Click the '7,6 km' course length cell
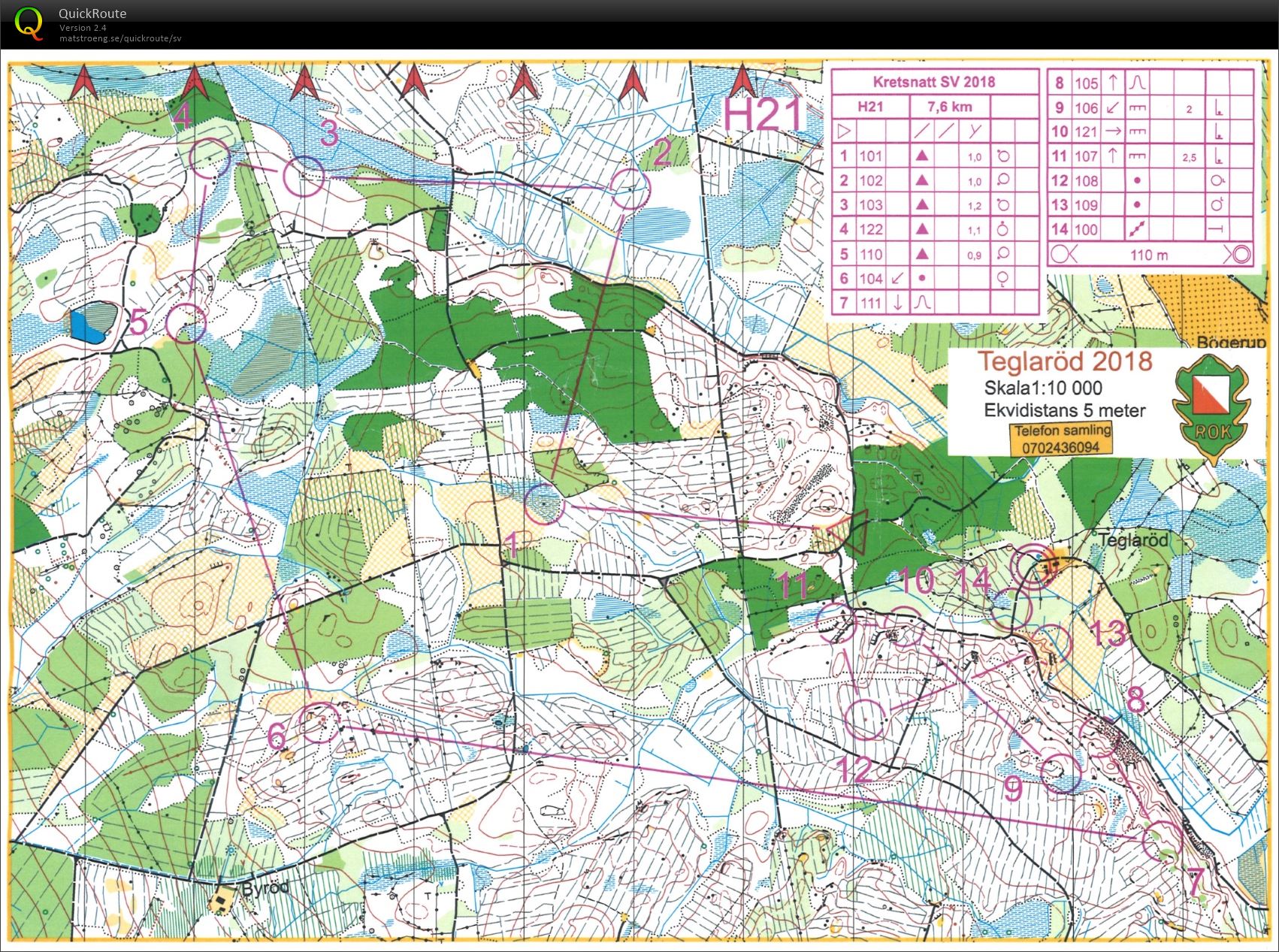This screenshot has height=952, width=1279. point(950,107)
